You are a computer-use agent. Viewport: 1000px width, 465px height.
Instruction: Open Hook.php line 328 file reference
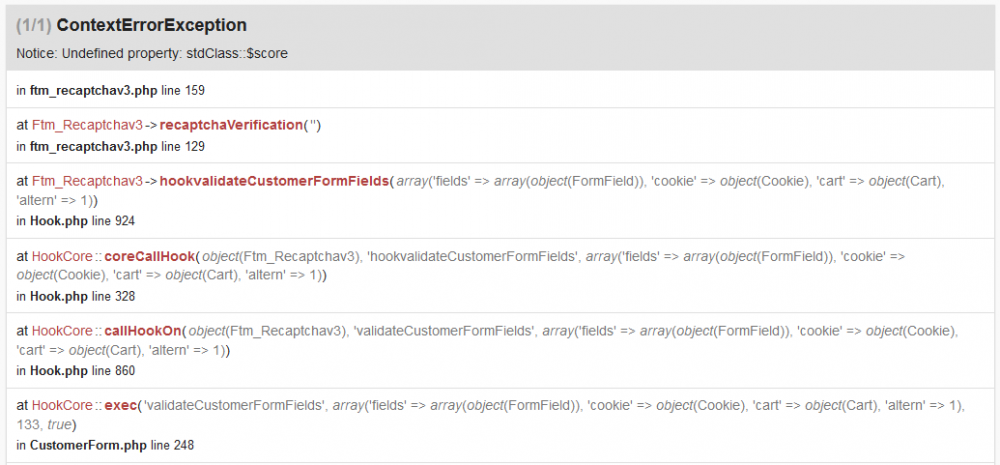point(68,296)
